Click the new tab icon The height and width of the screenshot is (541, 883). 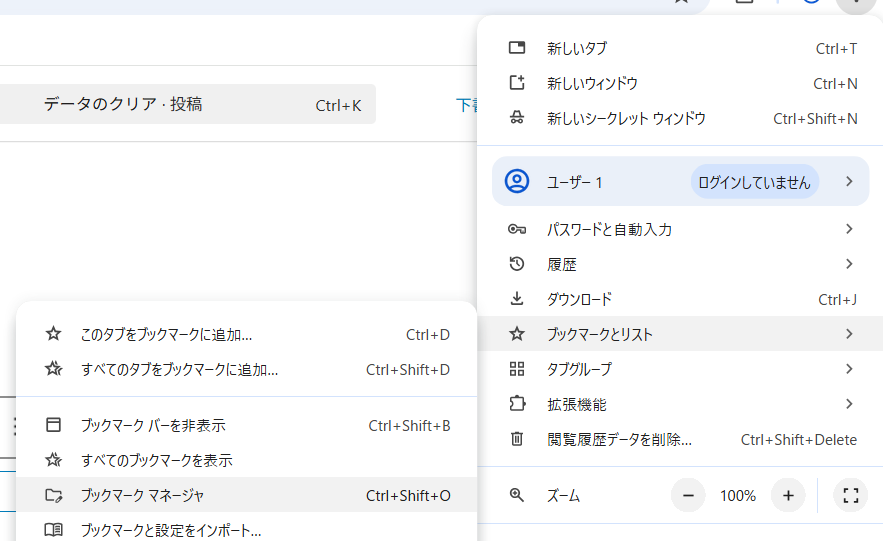tap(517, 48)
